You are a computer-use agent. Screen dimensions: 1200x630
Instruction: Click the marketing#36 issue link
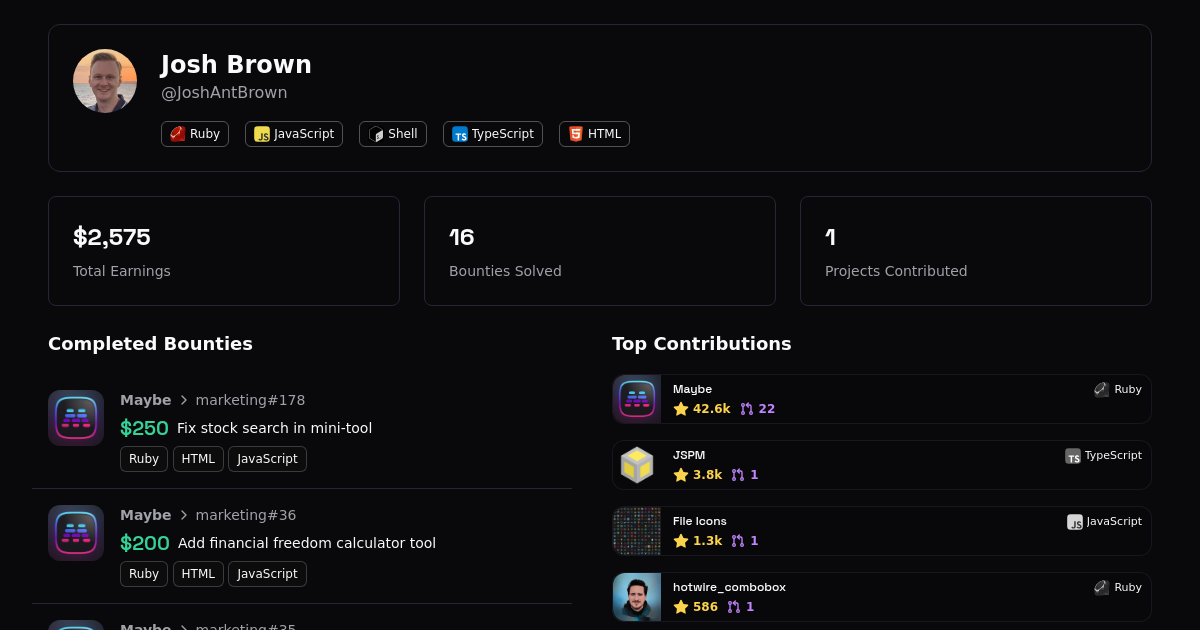pyautogui.click(x=246, y=515)
